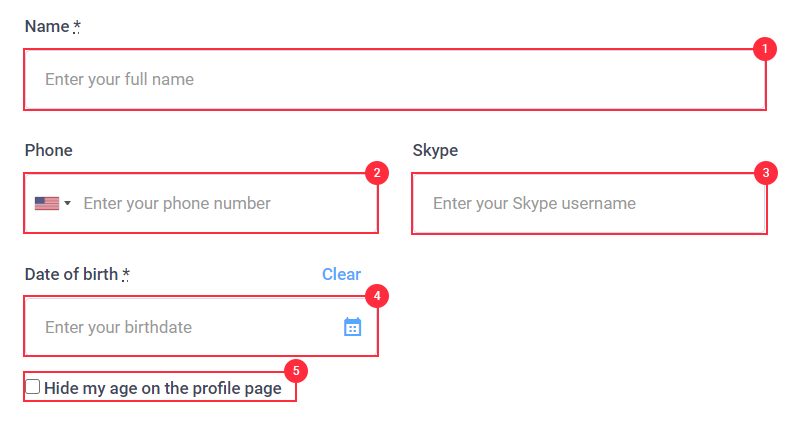The image size is (788, 435).
Task: Click the red annotation badge numbered 2
Action: pyautogui.click(x=377, y=173)
